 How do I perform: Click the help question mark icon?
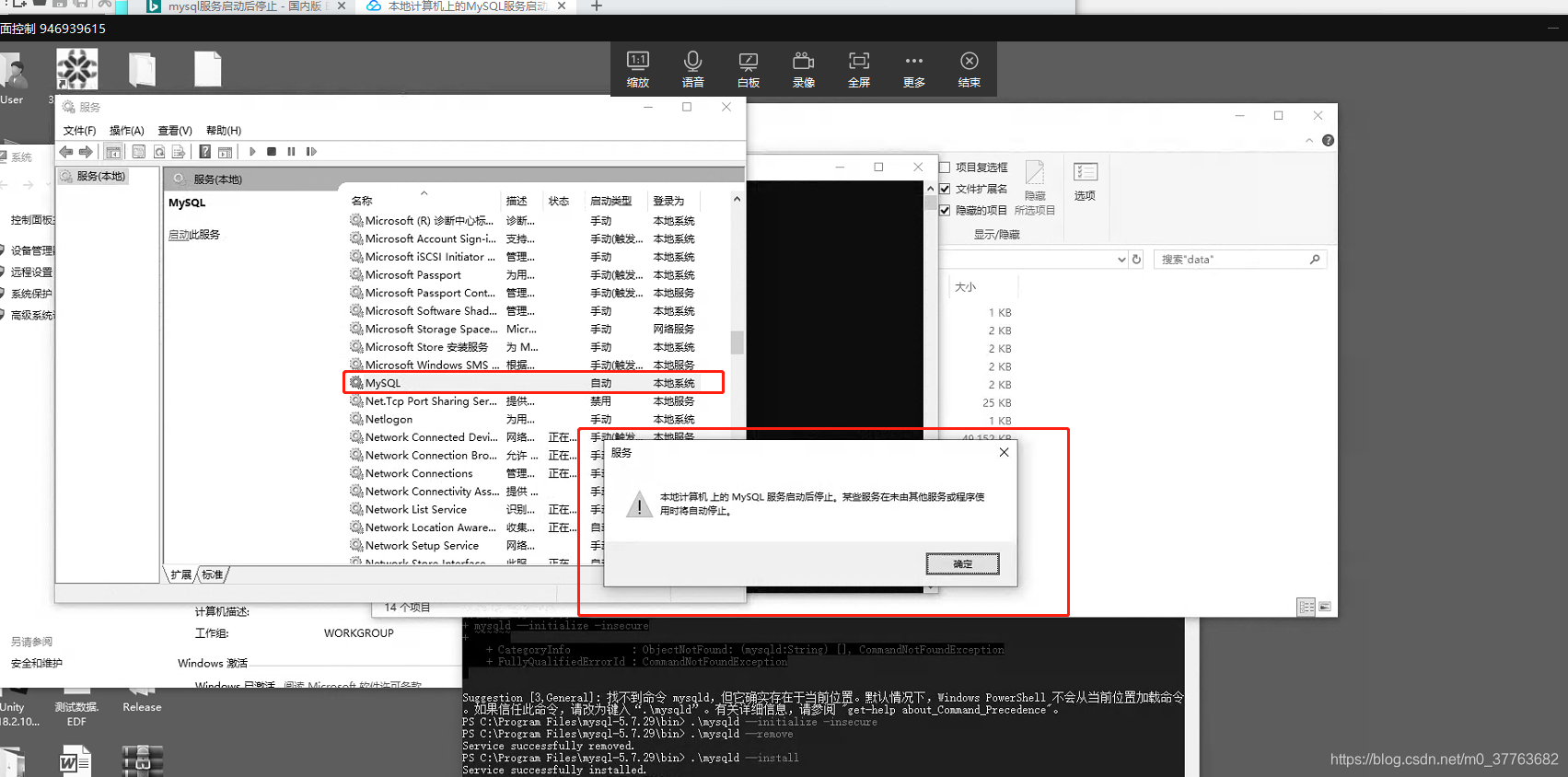204,152
